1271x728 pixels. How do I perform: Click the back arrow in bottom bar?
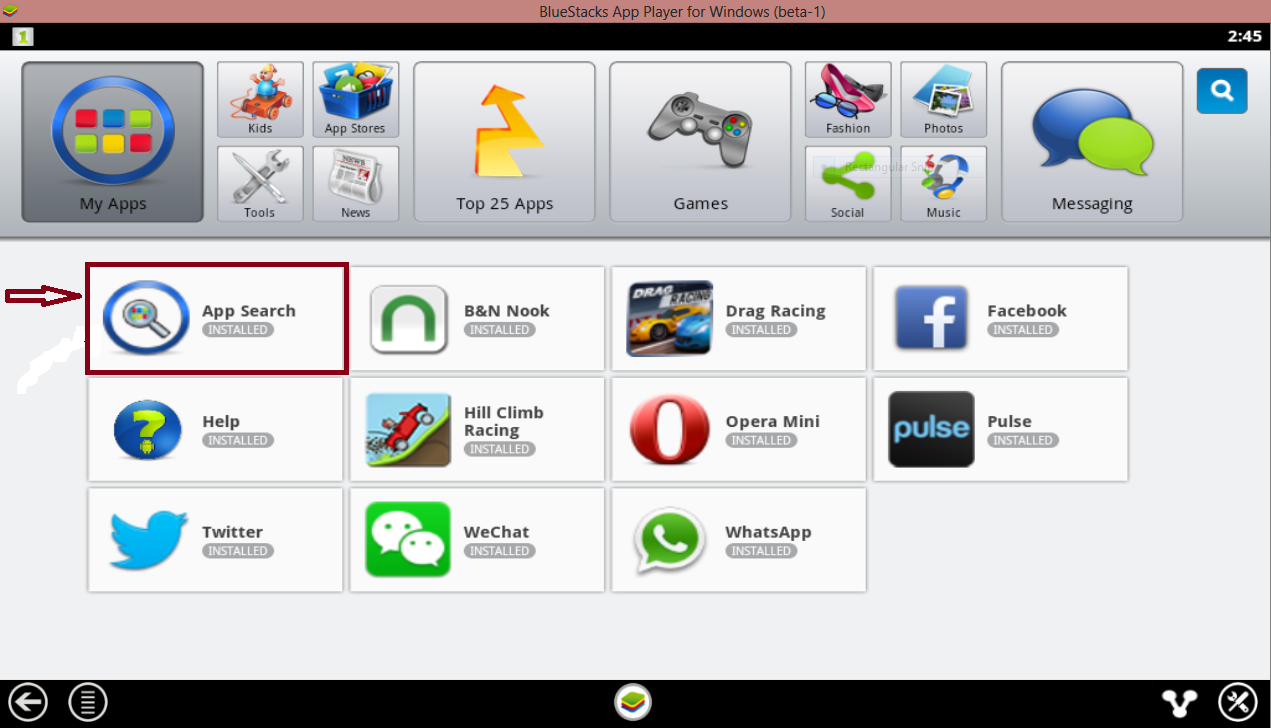pos(28,703)
